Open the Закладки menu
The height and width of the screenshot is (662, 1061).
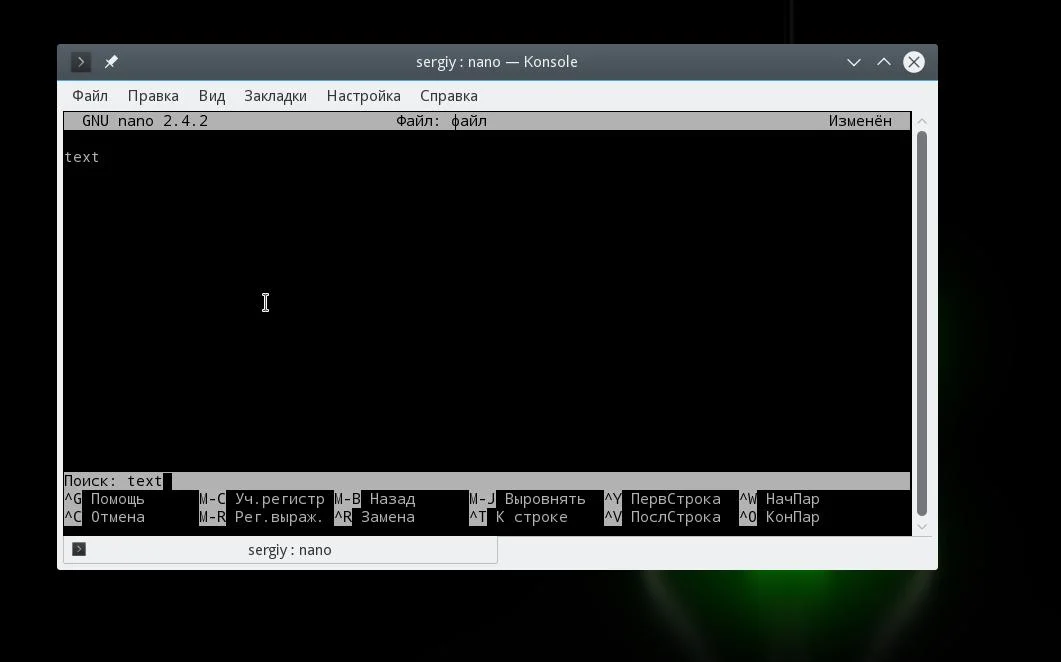point(275,96)
